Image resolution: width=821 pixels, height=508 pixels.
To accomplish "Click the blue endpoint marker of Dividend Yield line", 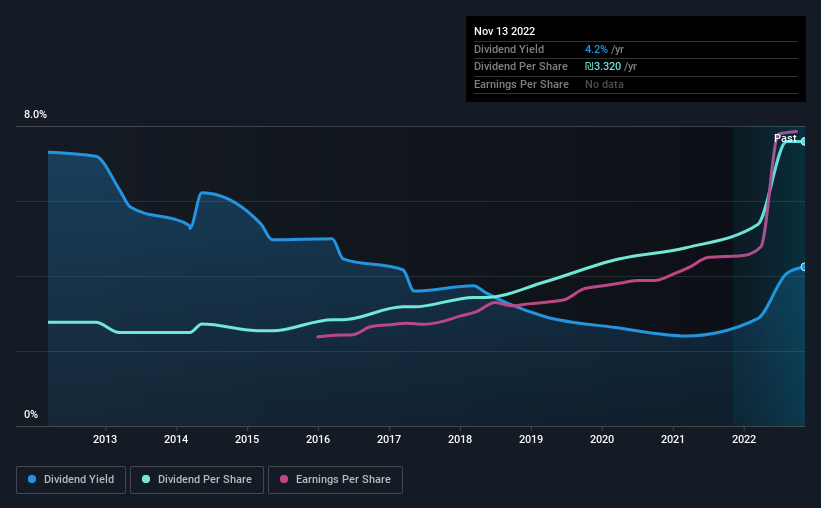I will [804, 266].
